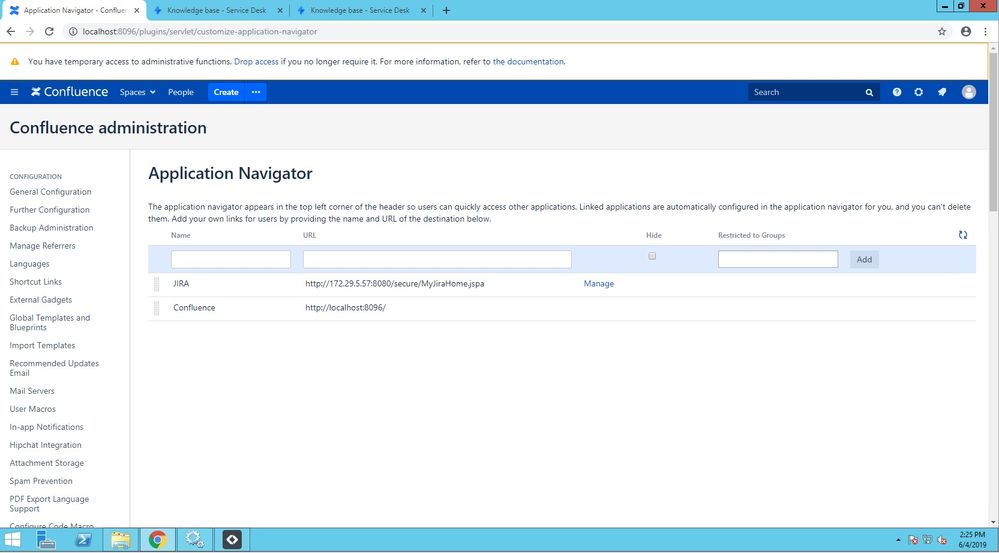Open the application navigator hamburger menu
Viewport: 999px width, 553px height.
pos(14,92)
